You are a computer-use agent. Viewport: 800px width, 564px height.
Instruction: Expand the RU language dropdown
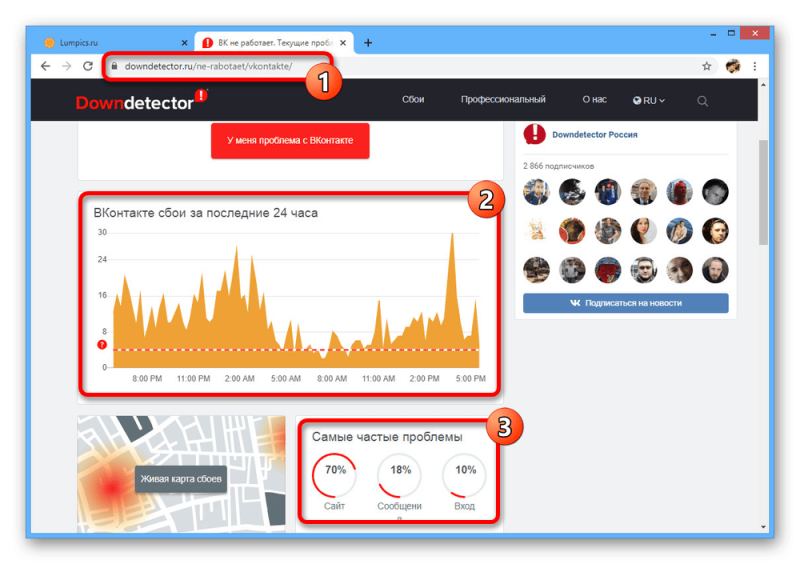[x=648, y=101]
